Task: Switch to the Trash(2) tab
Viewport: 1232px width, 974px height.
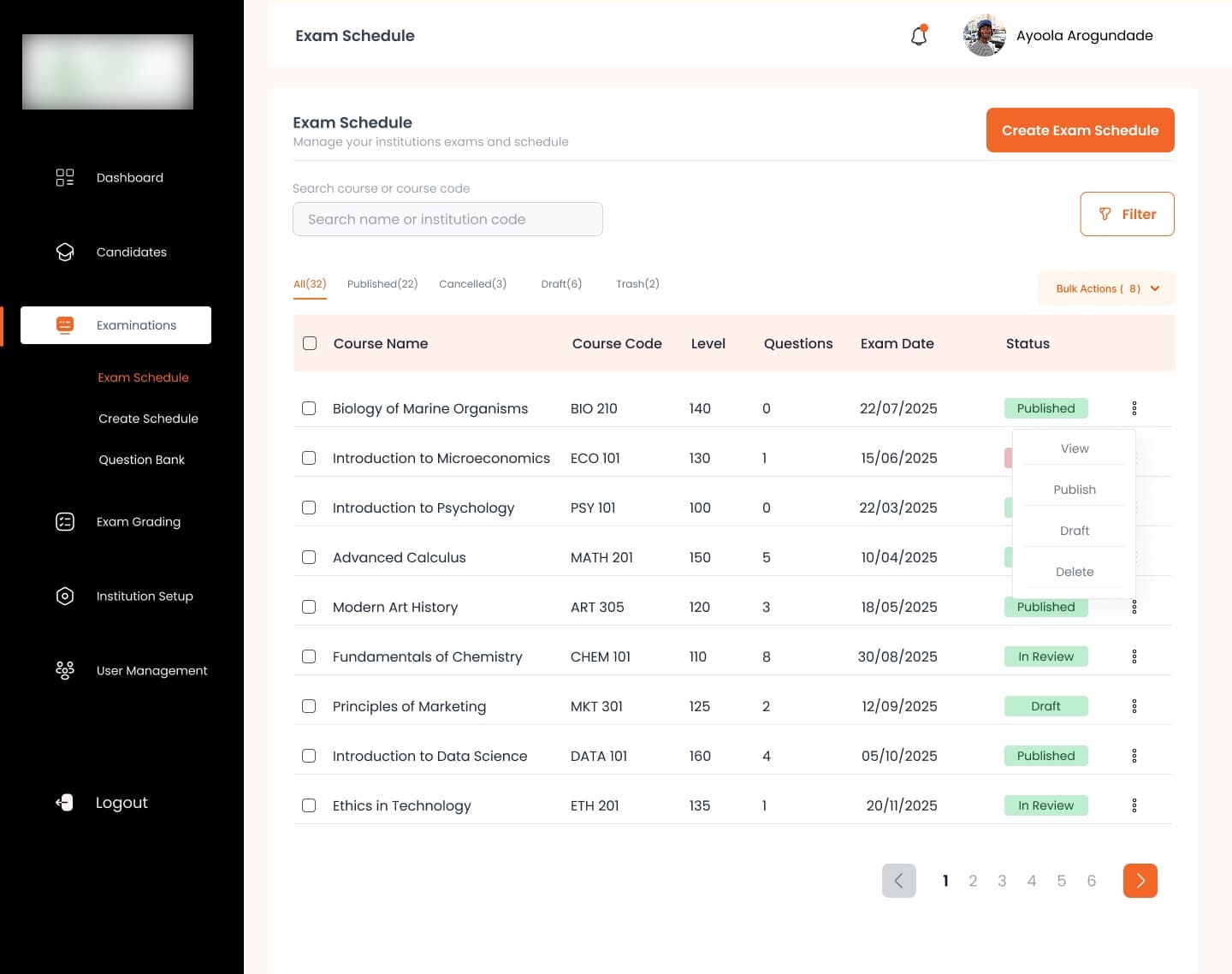Action: point(637,283)
